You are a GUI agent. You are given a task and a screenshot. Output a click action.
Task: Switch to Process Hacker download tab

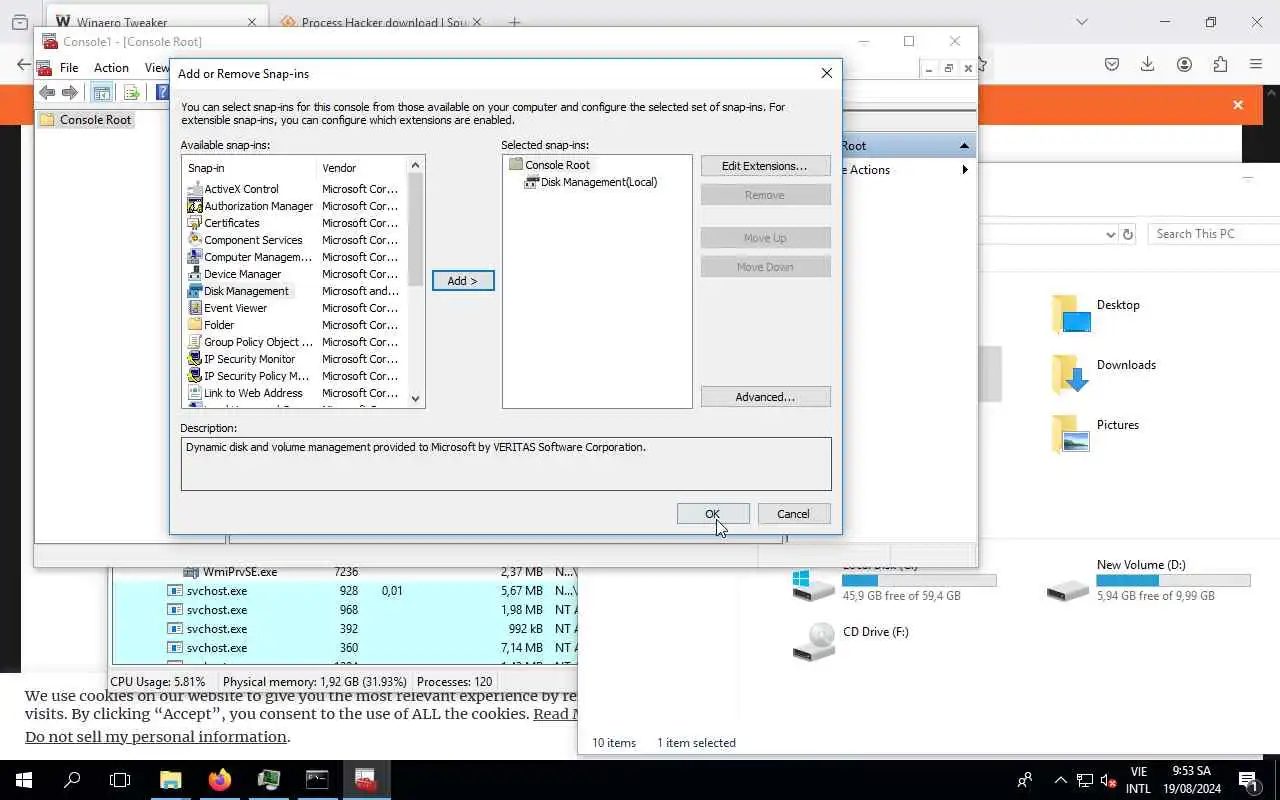380,22
